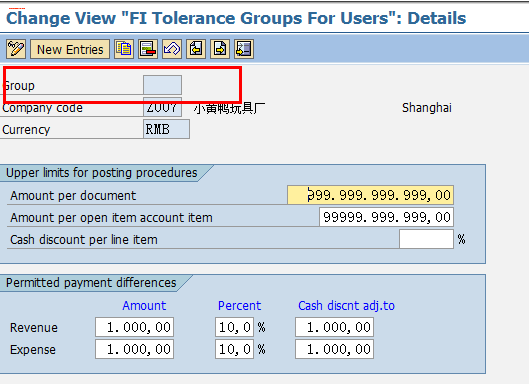This screenshot has width=529, height=384.
Task: Select the Amount per document field
Action: pos(370,195)
